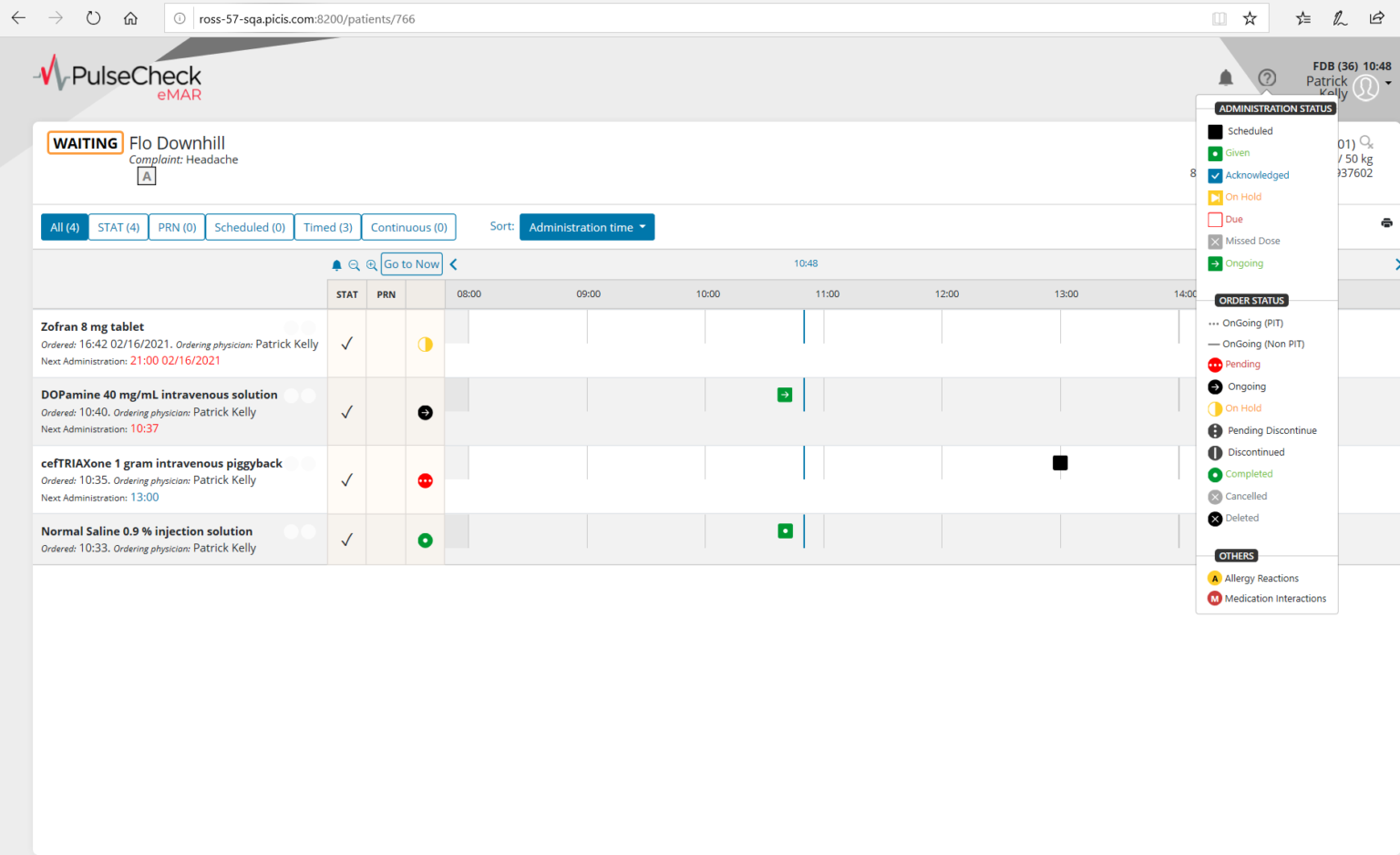Select the Timed (3) medications tab
This screenshot has height=855, width=1400.
pos(326,226)
